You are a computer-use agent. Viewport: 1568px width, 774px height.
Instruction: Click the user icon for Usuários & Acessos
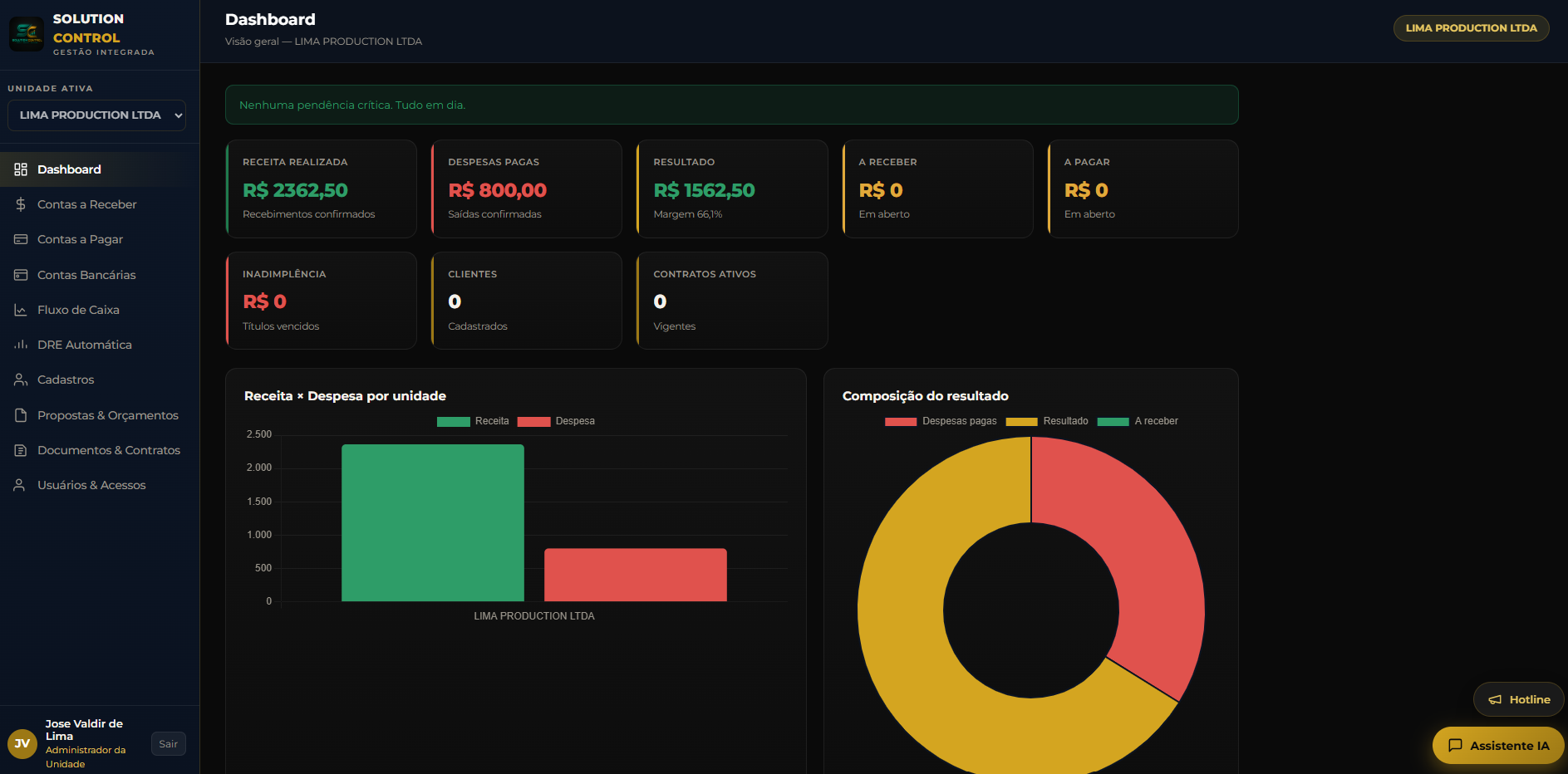pos(19,485)
